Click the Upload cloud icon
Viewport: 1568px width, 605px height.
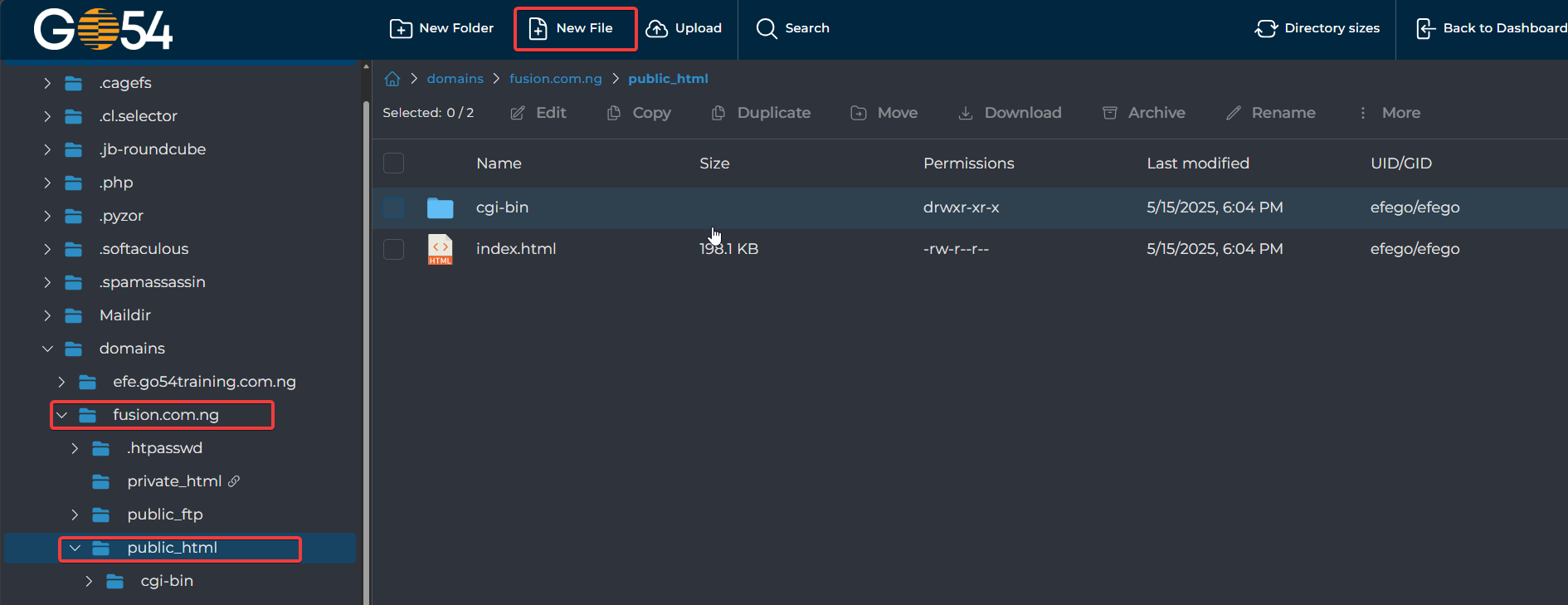click(x=656, y=29)
